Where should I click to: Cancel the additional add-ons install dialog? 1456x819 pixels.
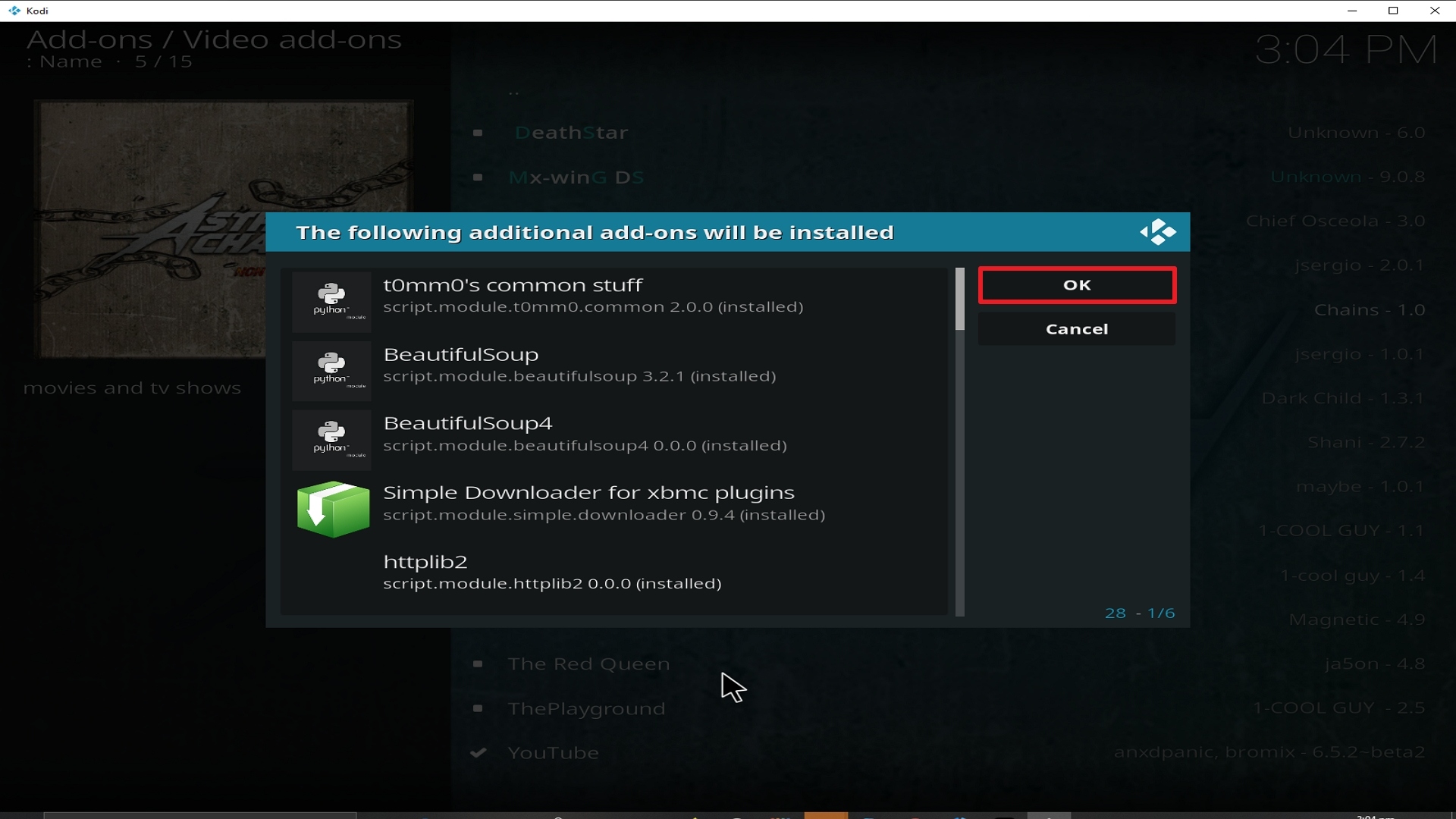[x=1077, y=329]
